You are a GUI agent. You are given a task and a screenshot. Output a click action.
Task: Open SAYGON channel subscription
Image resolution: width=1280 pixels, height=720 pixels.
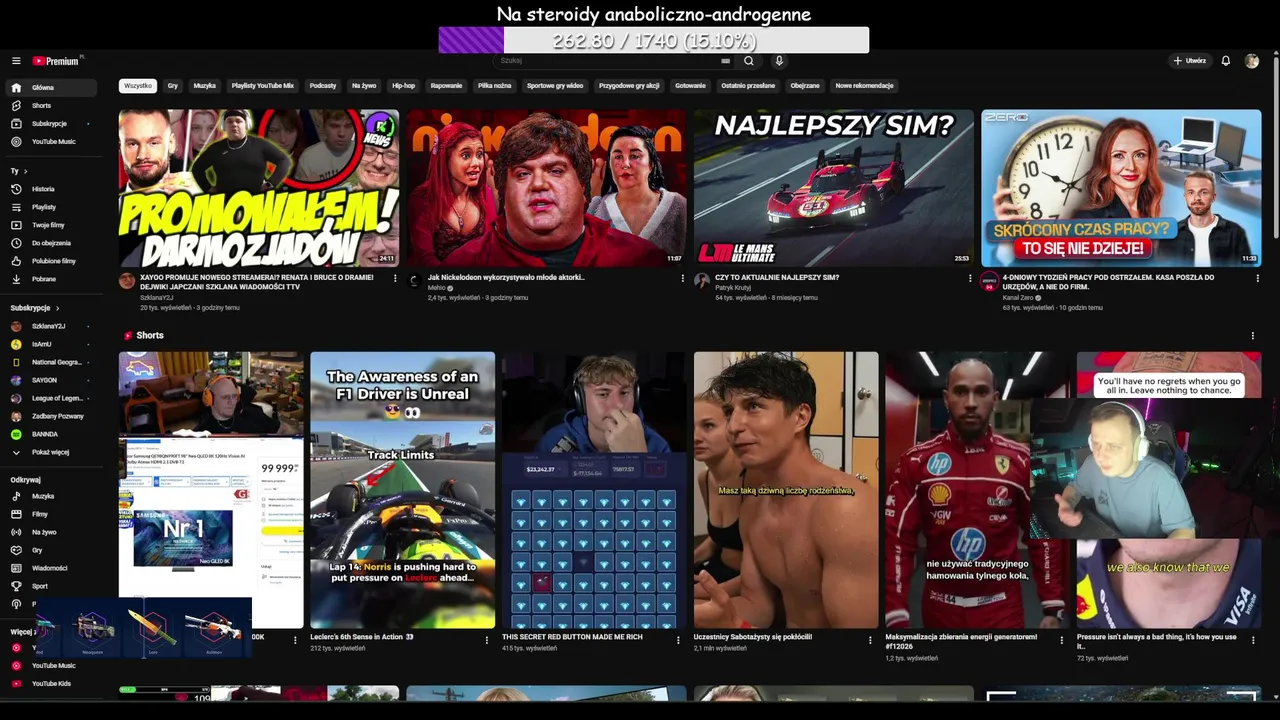pyautogui.click(x=53, y=380)
